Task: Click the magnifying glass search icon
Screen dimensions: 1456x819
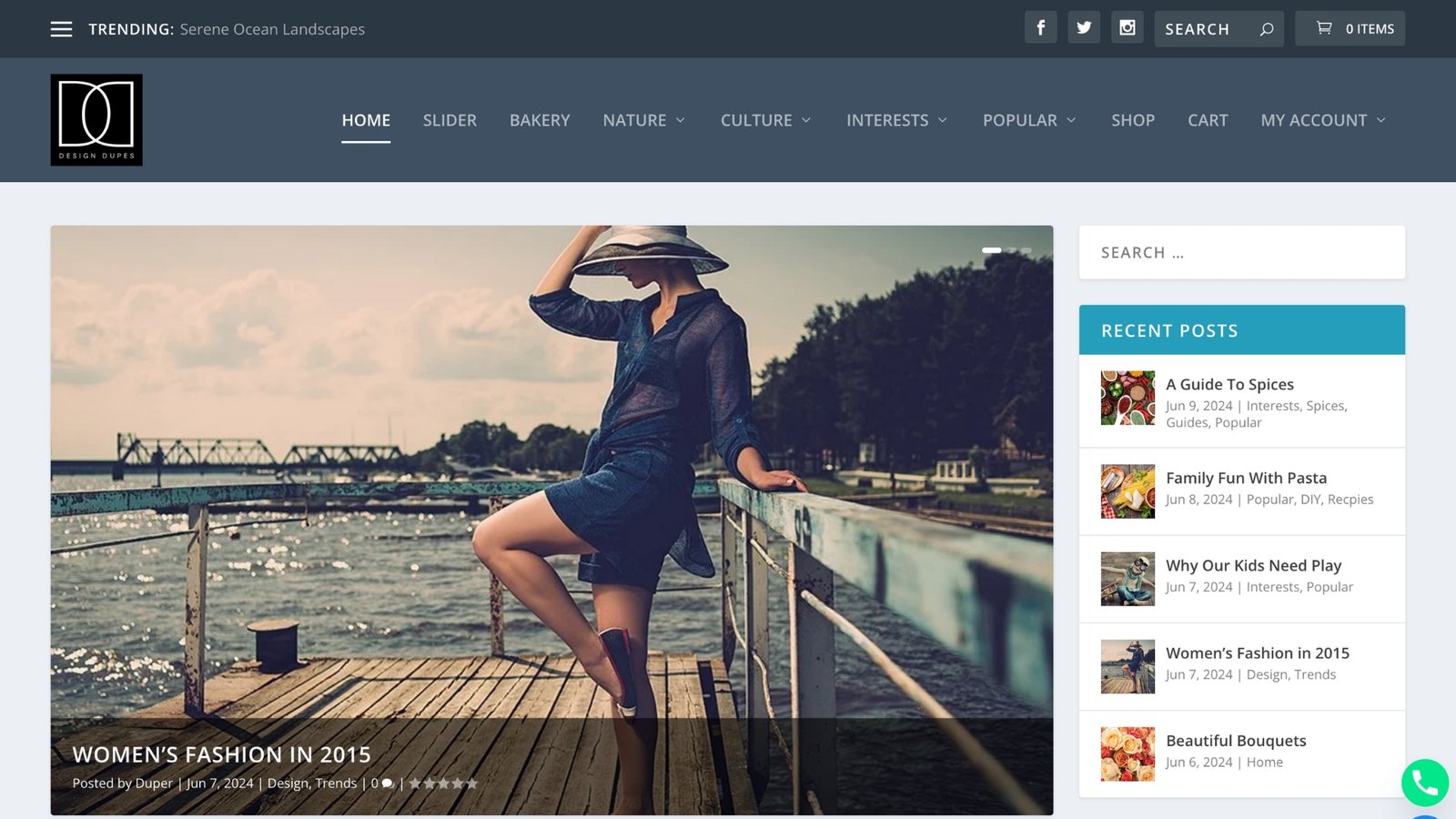Action: 1266,29
